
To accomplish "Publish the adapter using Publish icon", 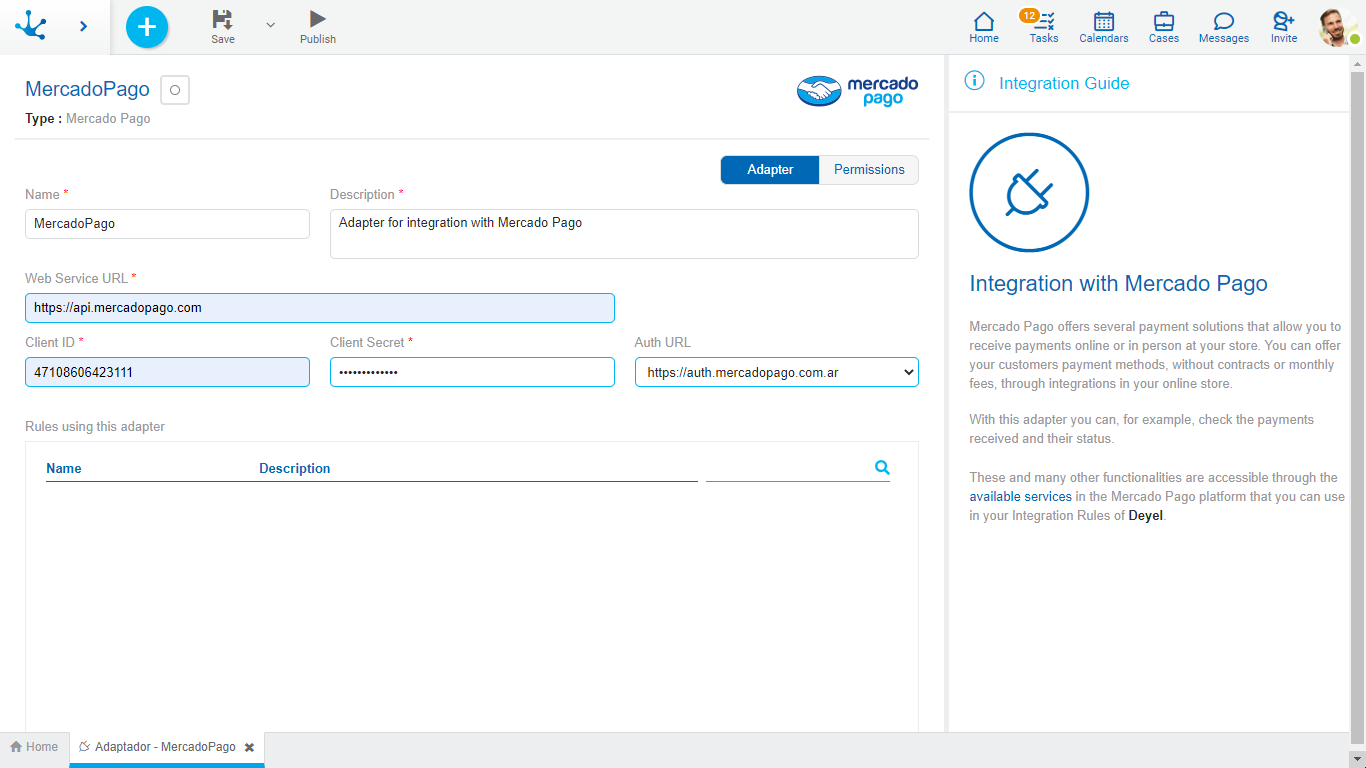I will pyautogui.click(x=317, y=20).
